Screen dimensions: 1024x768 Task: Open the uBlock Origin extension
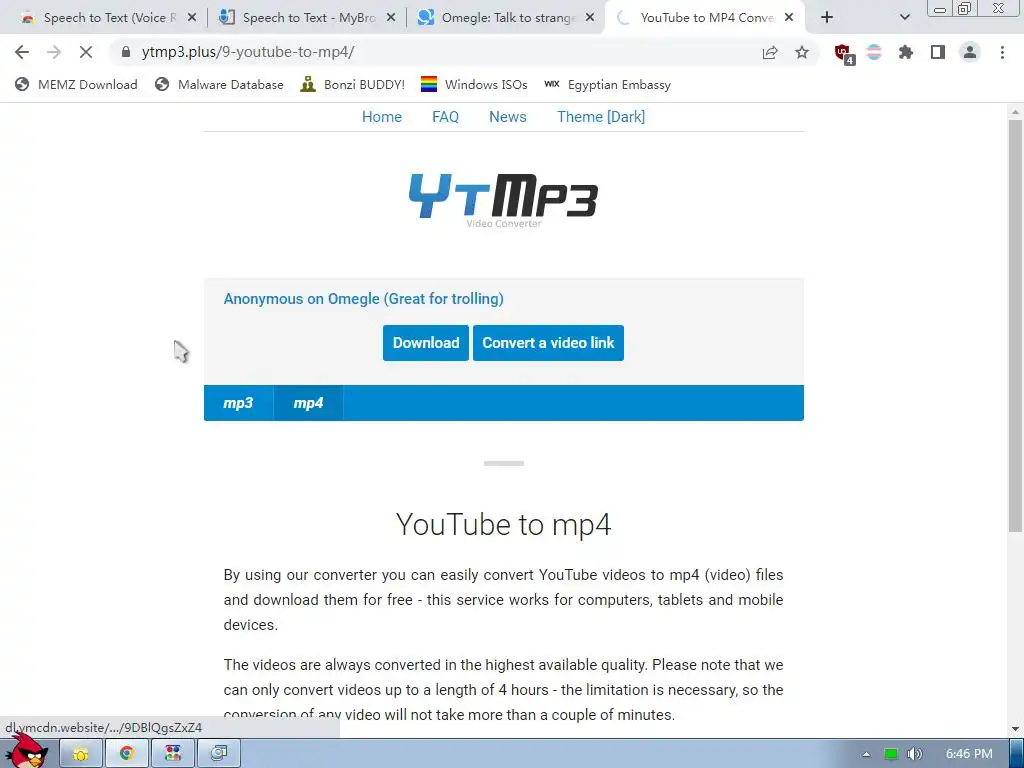tap(844, 53)
